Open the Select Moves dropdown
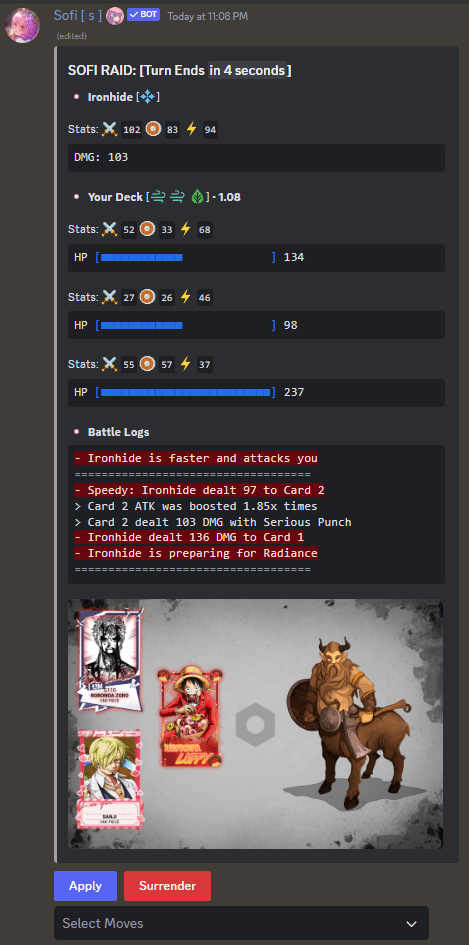Viewport: 469px width, 945px height. click(x=241, y=923)
